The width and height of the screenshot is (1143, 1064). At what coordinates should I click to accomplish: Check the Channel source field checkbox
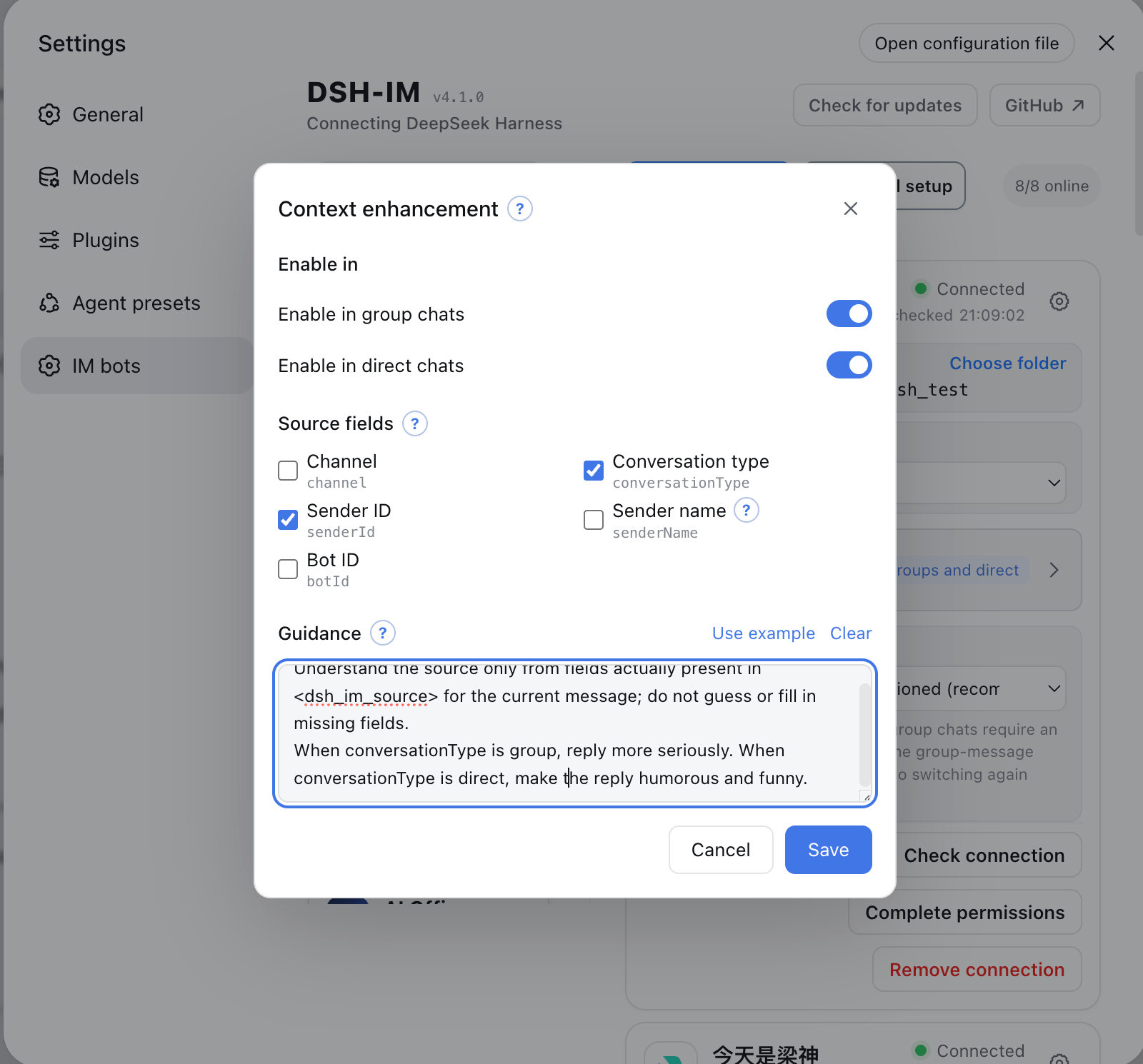pos(288,471)
